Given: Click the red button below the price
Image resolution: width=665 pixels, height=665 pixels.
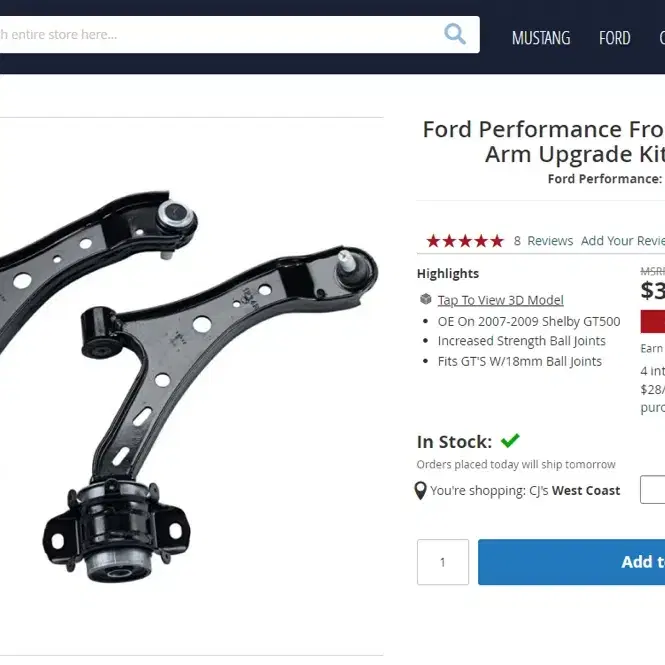Looking at the screenshot, I should 653,321.
